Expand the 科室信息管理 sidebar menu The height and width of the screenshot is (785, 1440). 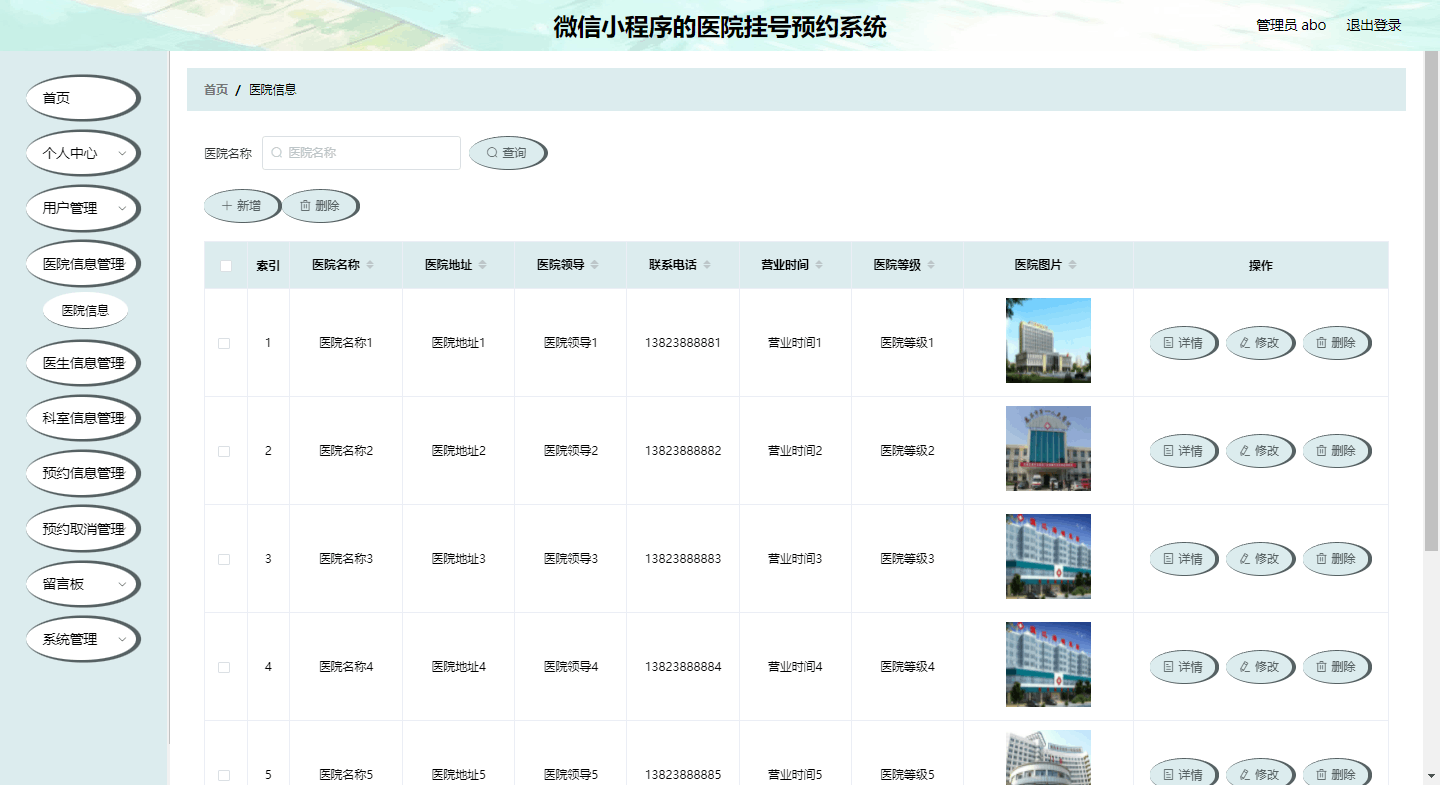[x=82, y=418]
